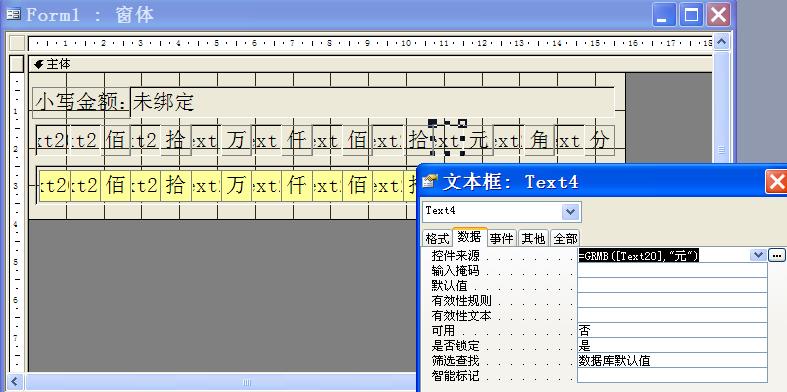Click the scroll up arrow of form window
Image resolution: width=787 pixels, height=392 pixels.
click(x=721, y=42)
